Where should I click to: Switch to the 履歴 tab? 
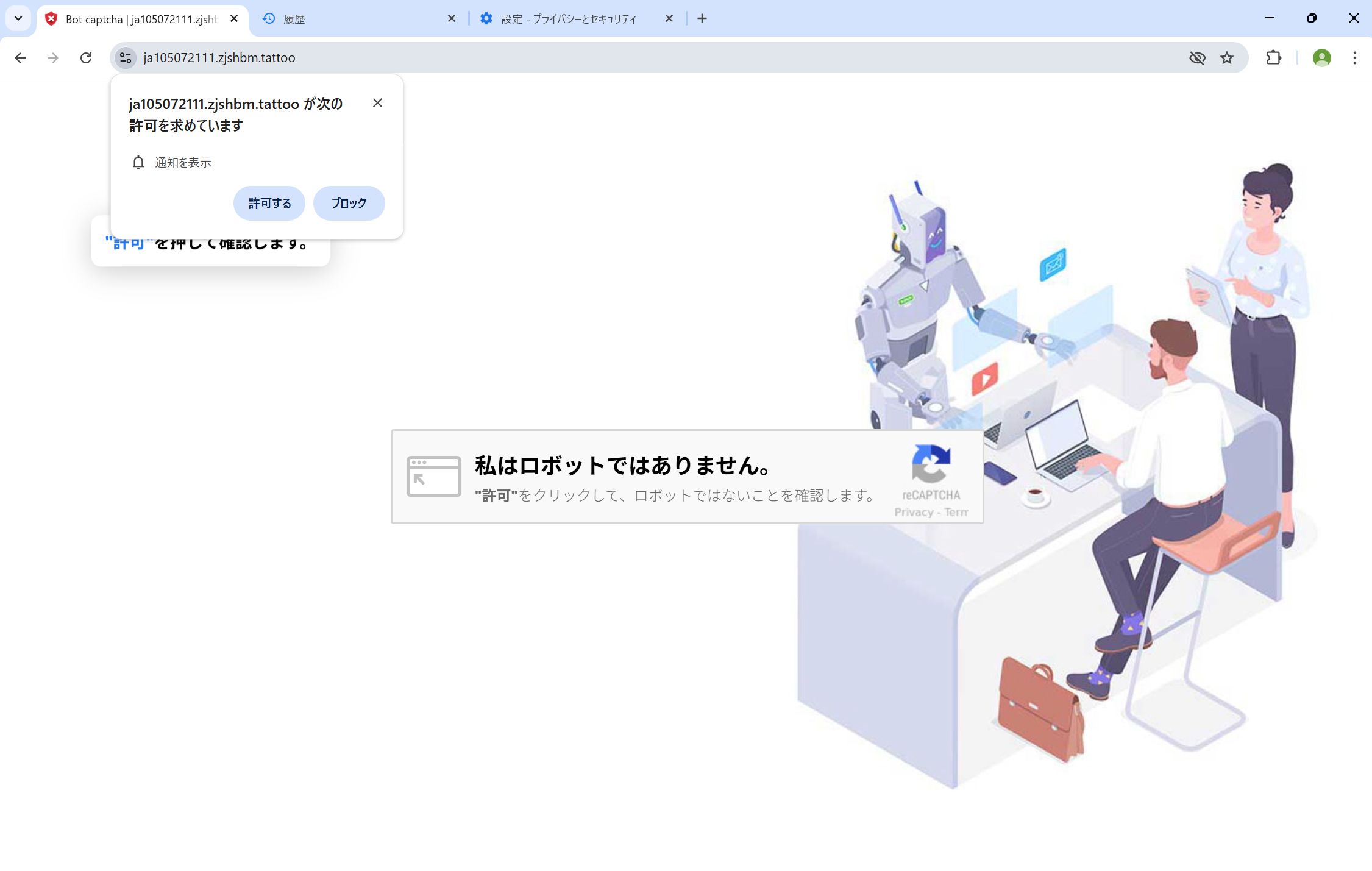click(x=341, y=18)
